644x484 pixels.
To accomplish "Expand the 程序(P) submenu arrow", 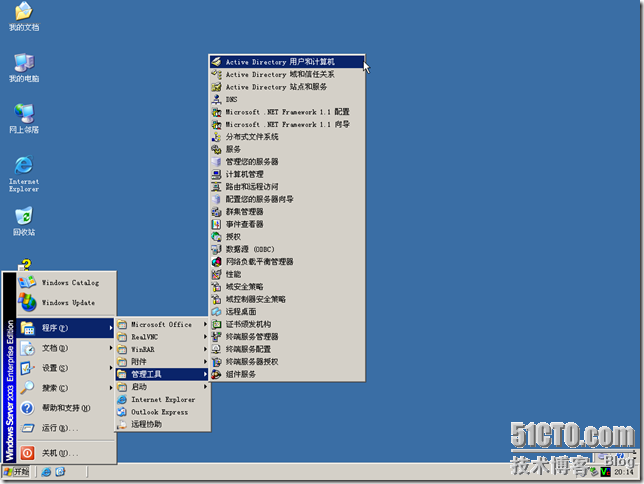I will point(111,328).
